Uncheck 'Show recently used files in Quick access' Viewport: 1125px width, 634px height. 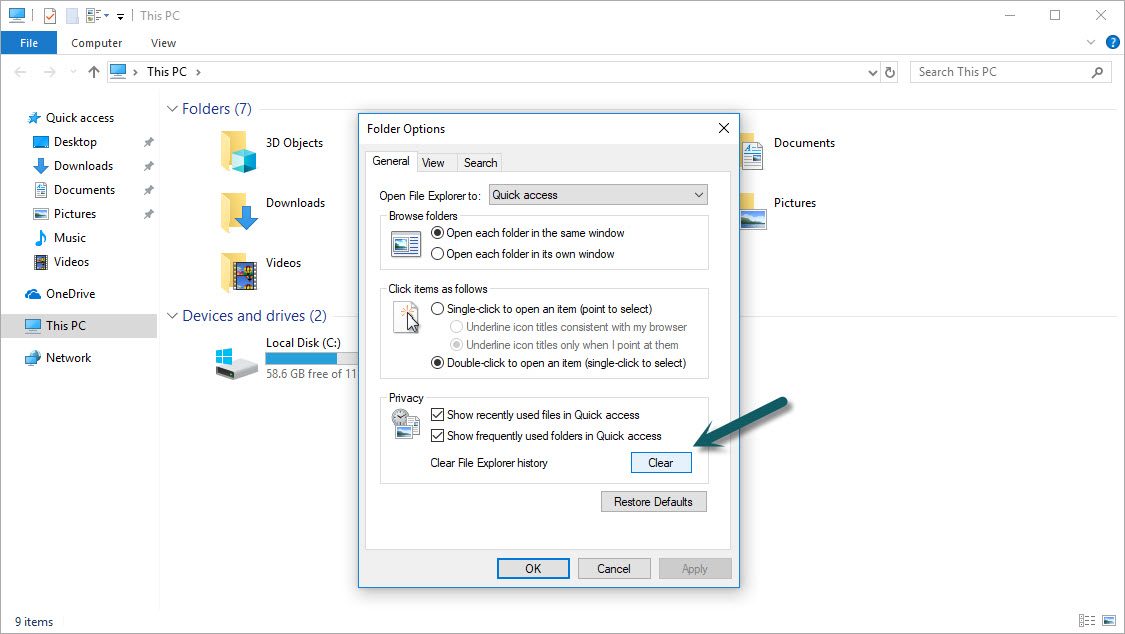(x=535, y=415)
